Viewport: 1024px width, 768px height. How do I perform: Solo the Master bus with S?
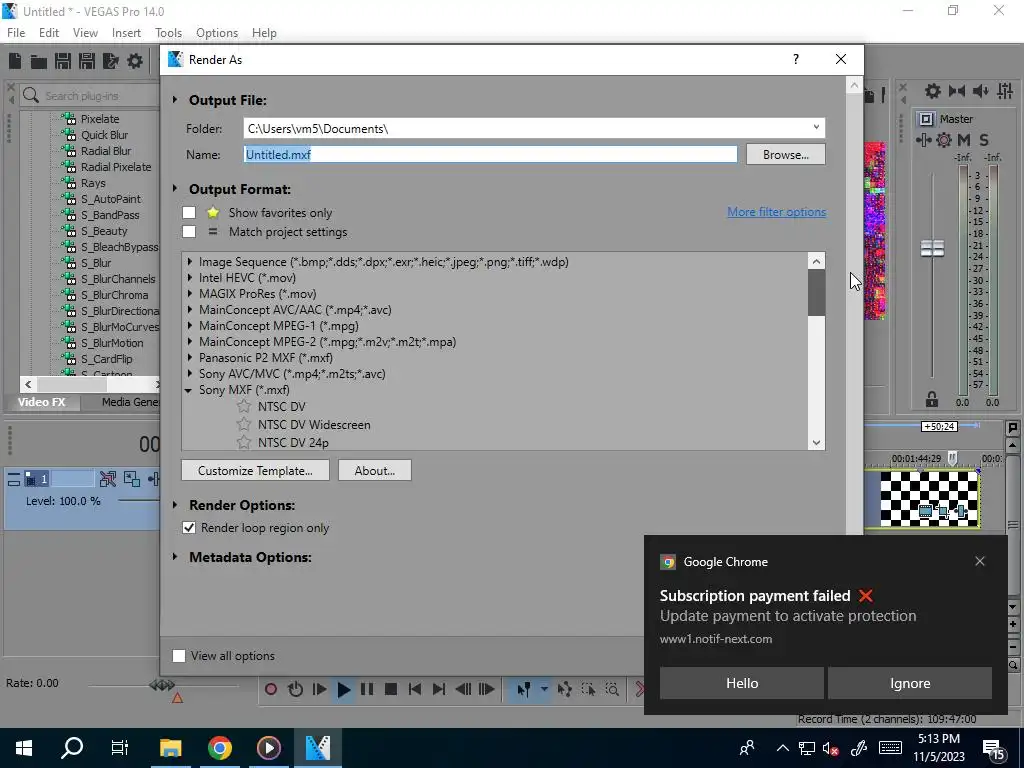[x=984, y=140]
